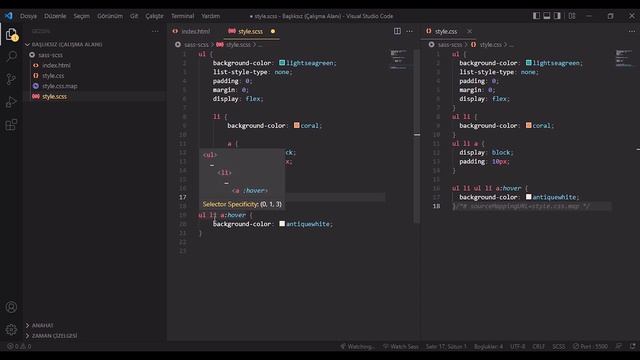Split the left editor with split icon
Viewport: 640px width, 360px height.
[397, 31]
